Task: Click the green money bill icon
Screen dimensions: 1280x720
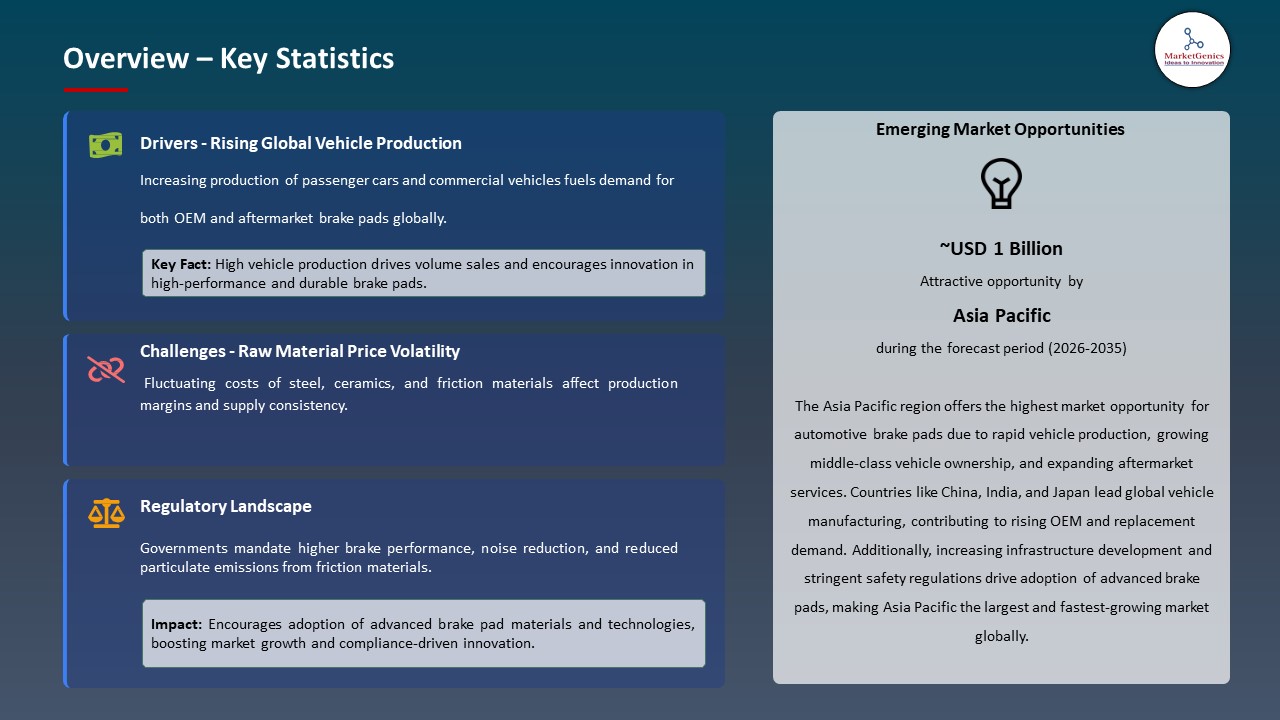Action: pyautogui.click(x=105, y=145)
